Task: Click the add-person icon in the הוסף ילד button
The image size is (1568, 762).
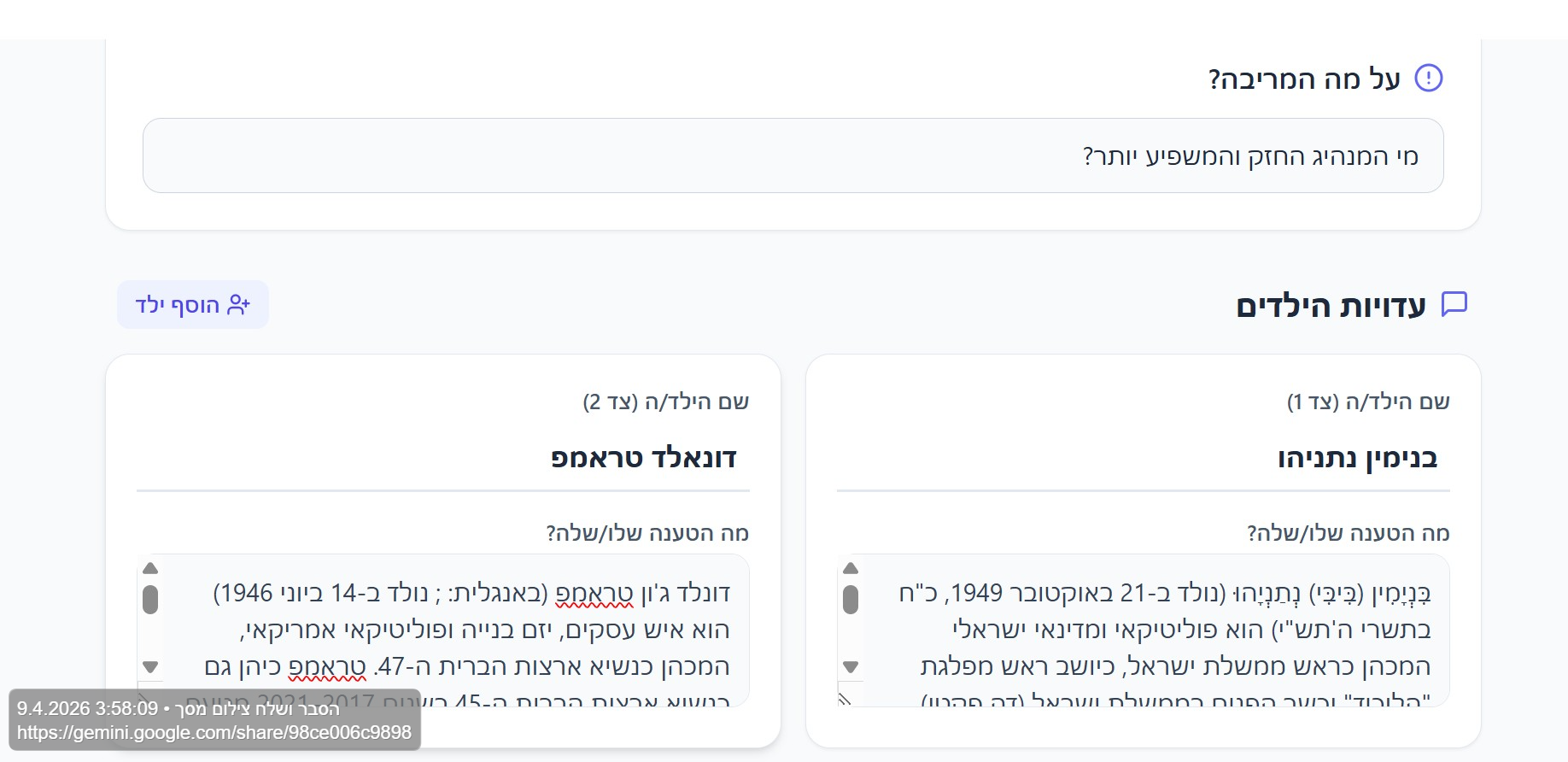Action: pyautogui.click(x=238, y=305)
